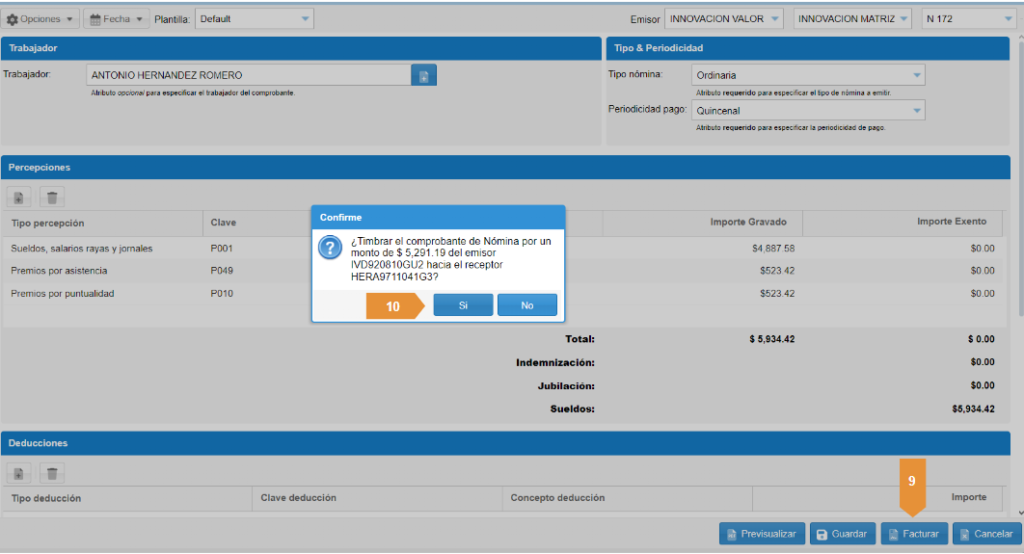Viewport: 1024px width, 554px height.
Task: Click trash icon in Deducciones section
Action: click(x=52, y=473)
